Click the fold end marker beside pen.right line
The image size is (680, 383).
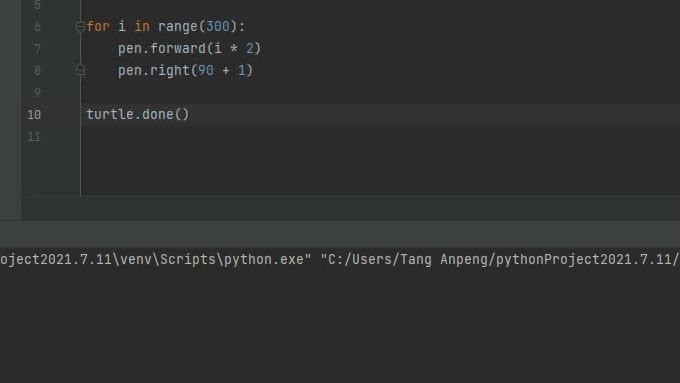pyautogui.click(x=80, y=70)
